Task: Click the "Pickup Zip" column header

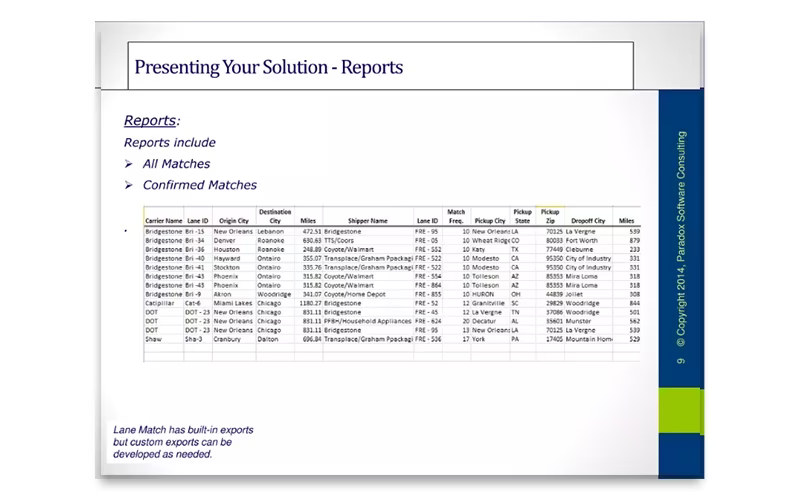Action: (550, 216)
